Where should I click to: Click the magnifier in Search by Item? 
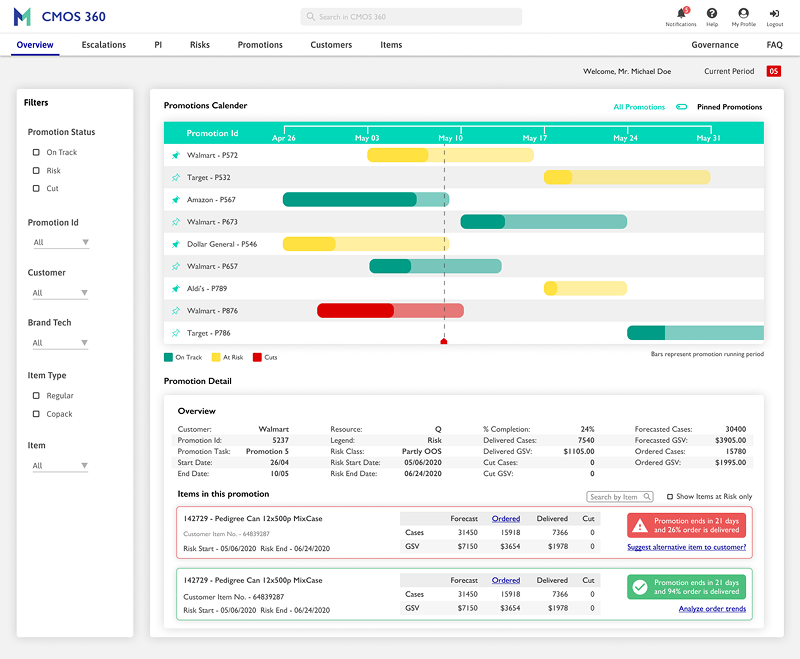[x=647, y=496]
